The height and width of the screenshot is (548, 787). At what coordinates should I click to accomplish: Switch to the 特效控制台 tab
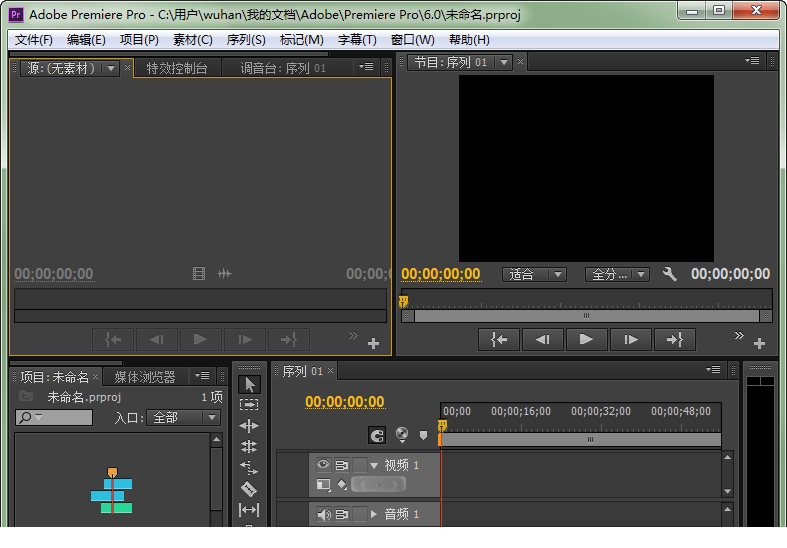[177, 68]
